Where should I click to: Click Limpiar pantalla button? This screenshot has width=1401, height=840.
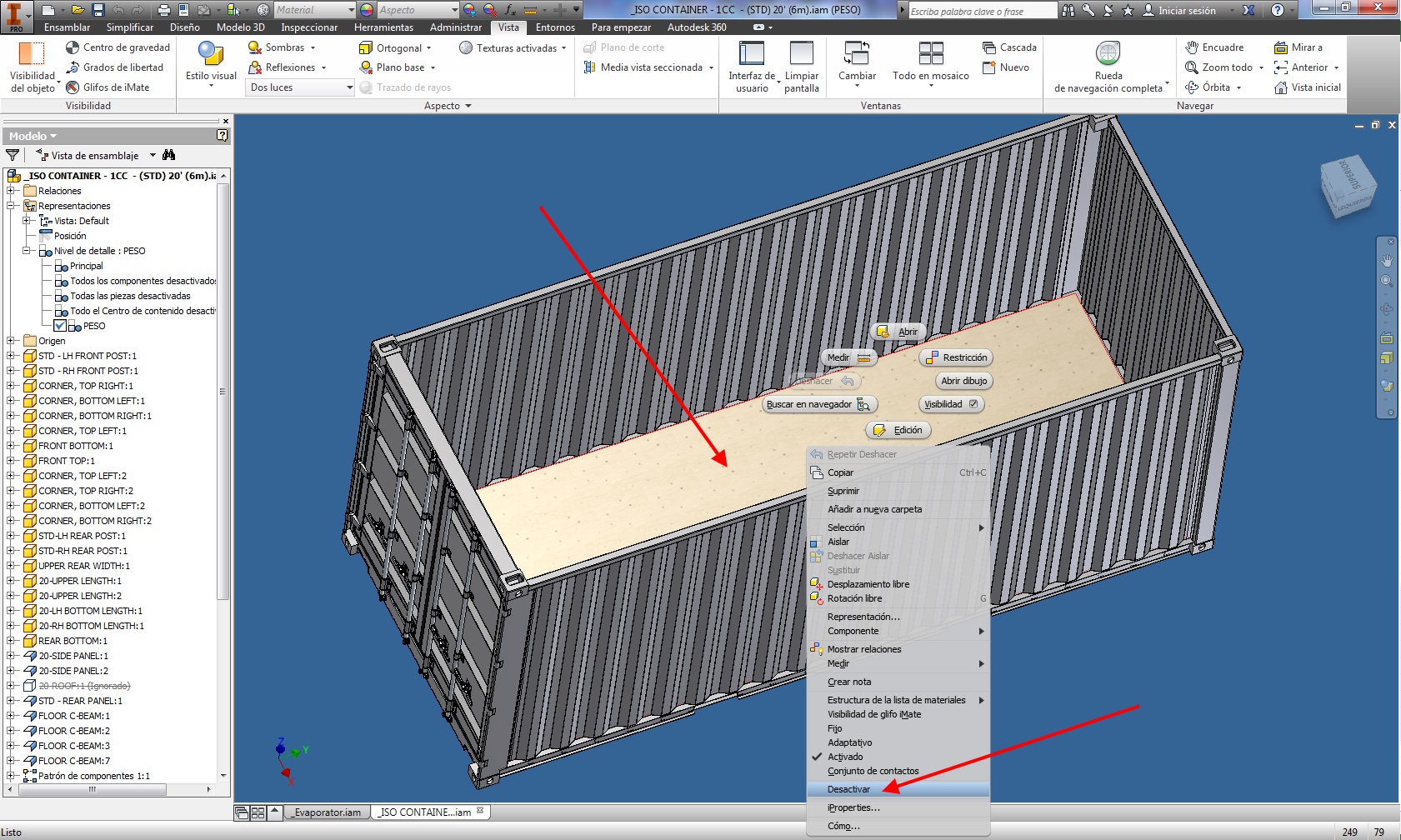(802, 66)
